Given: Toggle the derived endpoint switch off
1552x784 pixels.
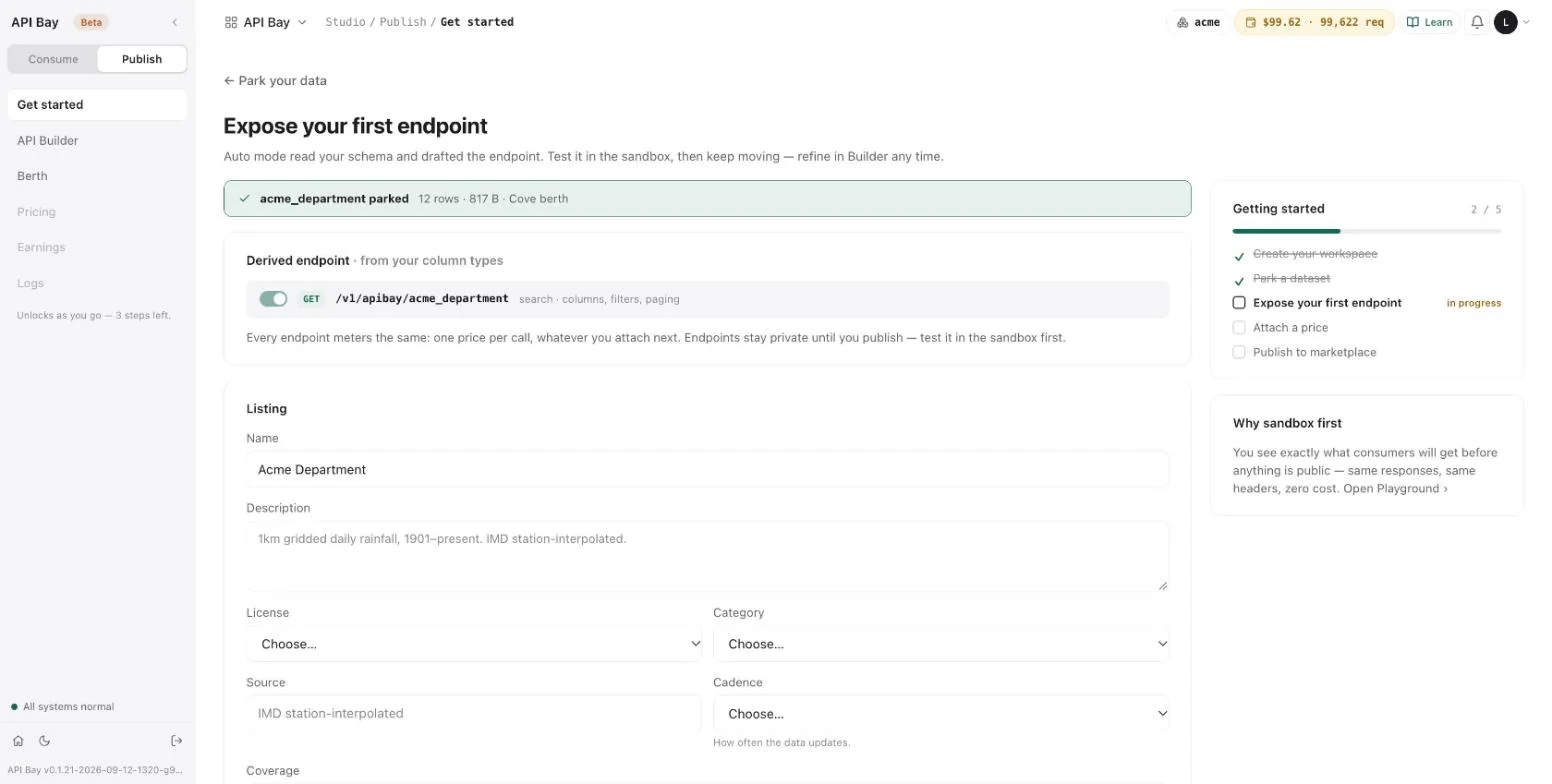Looking at the screenshot, I should click(273, 299).
